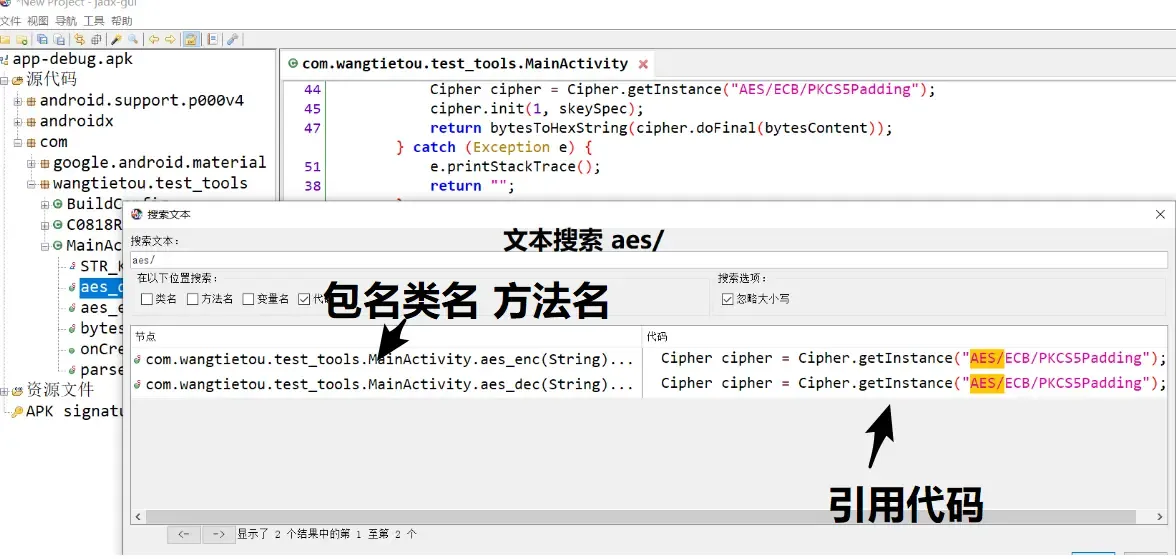Image resolution: width=1176 pixels, height=559 pixels.
Task: Click the 节点 column header
Action: point(386,337)
